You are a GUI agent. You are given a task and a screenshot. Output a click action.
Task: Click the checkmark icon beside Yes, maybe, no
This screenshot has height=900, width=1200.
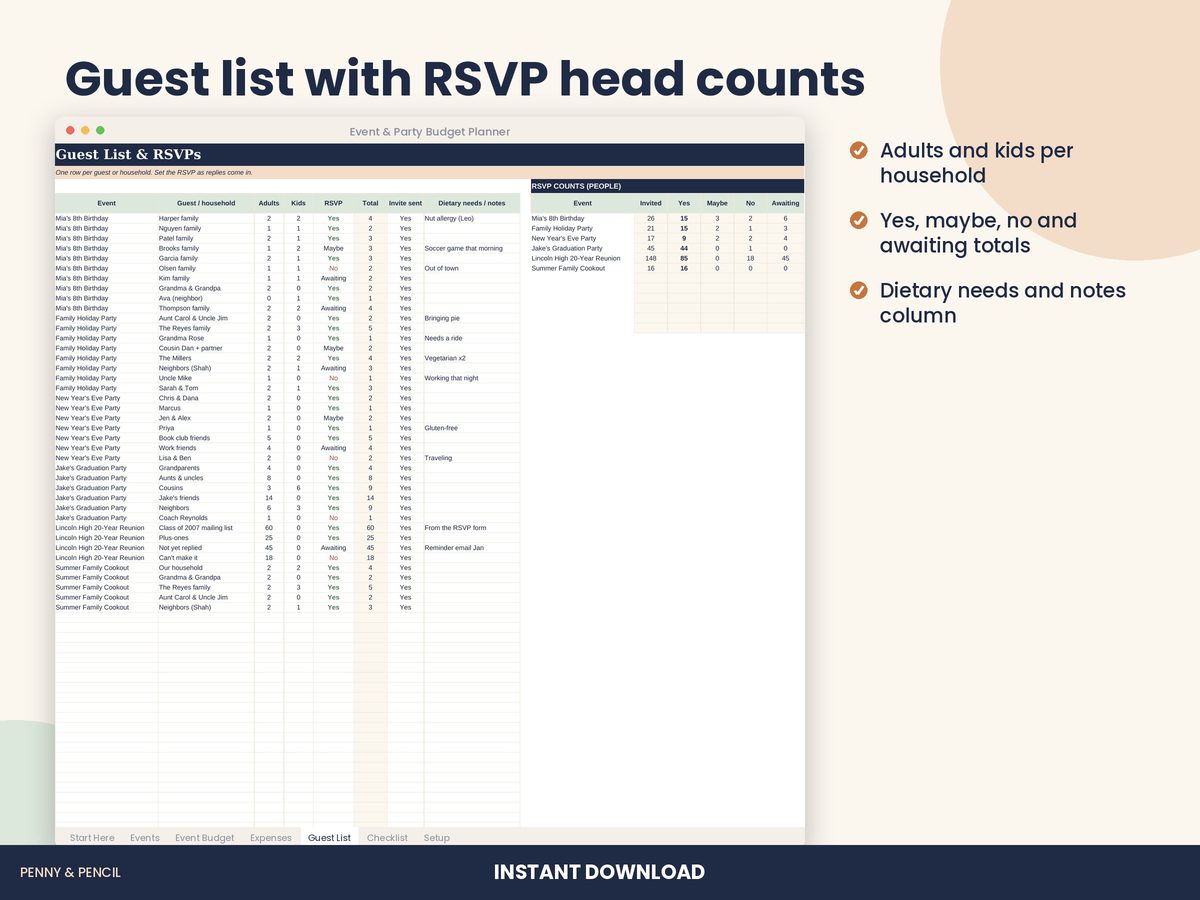(x=858, y=220)
